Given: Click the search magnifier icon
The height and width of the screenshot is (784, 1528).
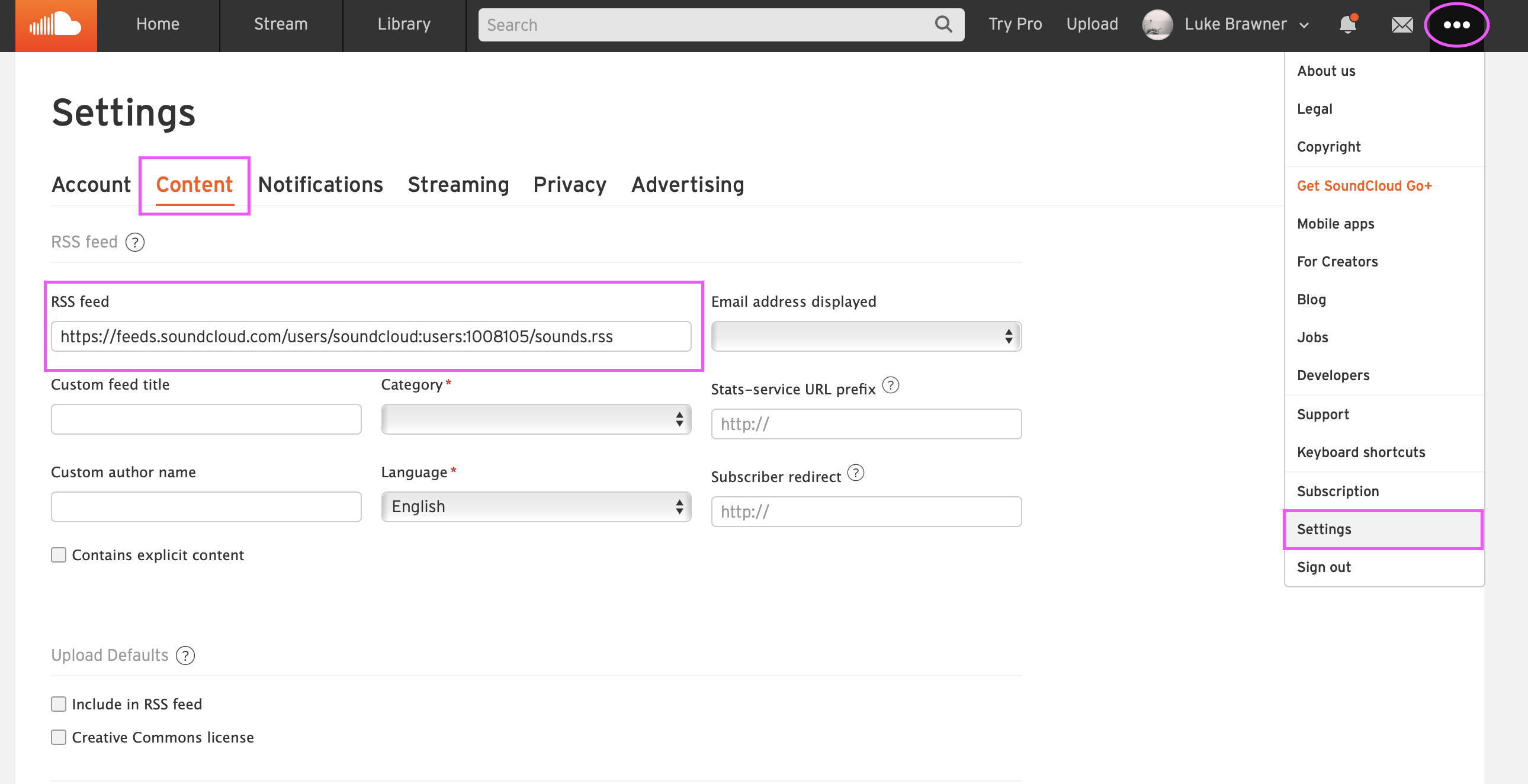Looking at the screenshot, I should pos(943,24).
